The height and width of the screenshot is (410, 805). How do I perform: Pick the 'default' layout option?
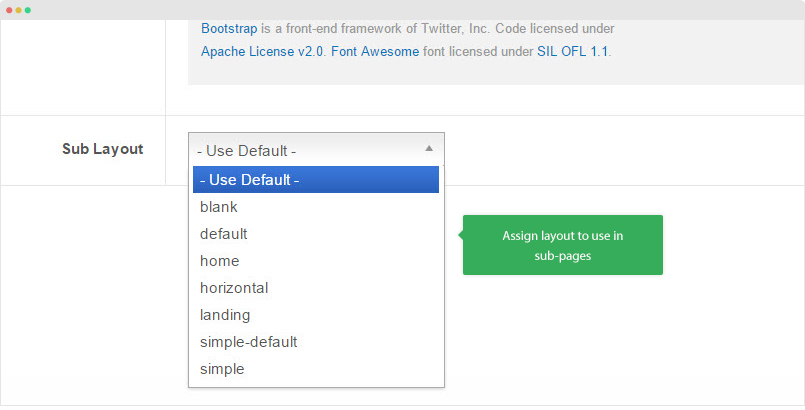(316, 234)
